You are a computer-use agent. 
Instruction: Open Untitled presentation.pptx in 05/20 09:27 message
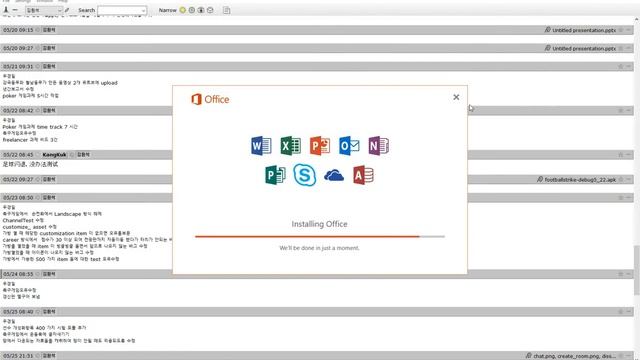pyautogui.click(x=584, y=48)
